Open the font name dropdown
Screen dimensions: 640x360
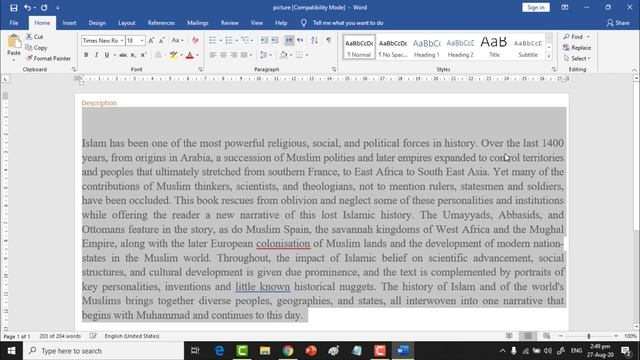[x=122, y=40]
